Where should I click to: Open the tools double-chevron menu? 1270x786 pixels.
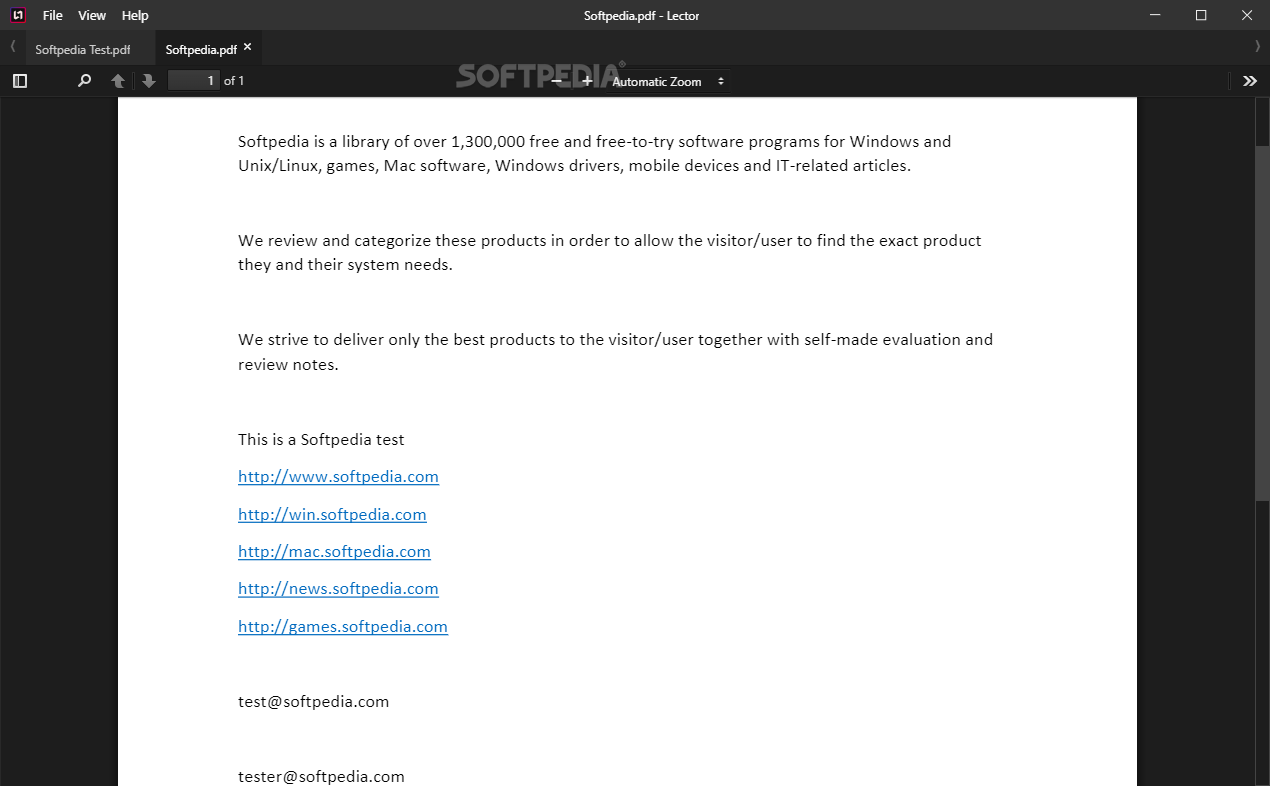[x=1250, y=81]
